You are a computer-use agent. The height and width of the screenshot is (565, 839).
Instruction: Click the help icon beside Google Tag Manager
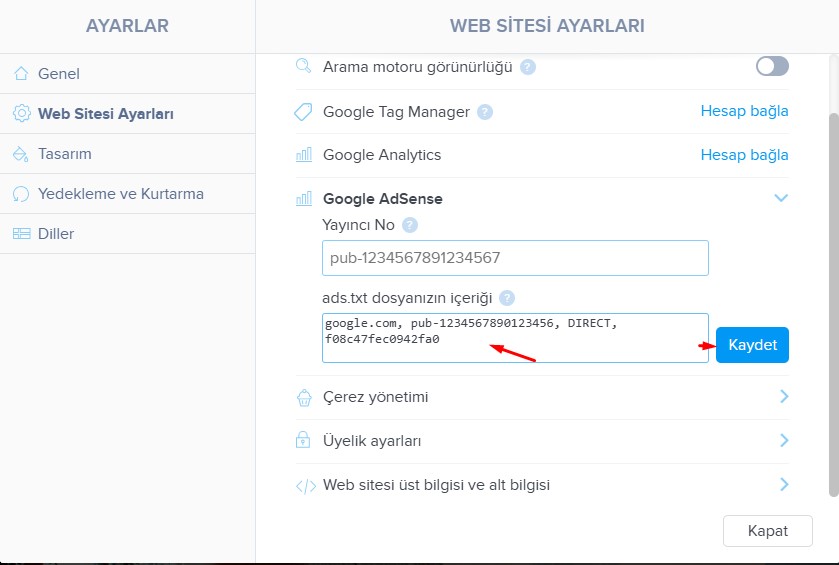[485, 112]
